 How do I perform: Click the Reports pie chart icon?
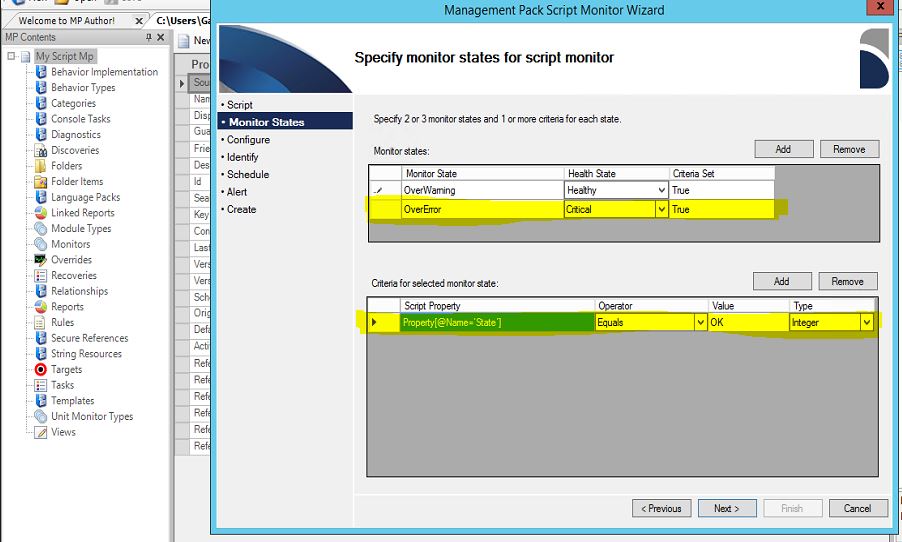coord(41,307)
